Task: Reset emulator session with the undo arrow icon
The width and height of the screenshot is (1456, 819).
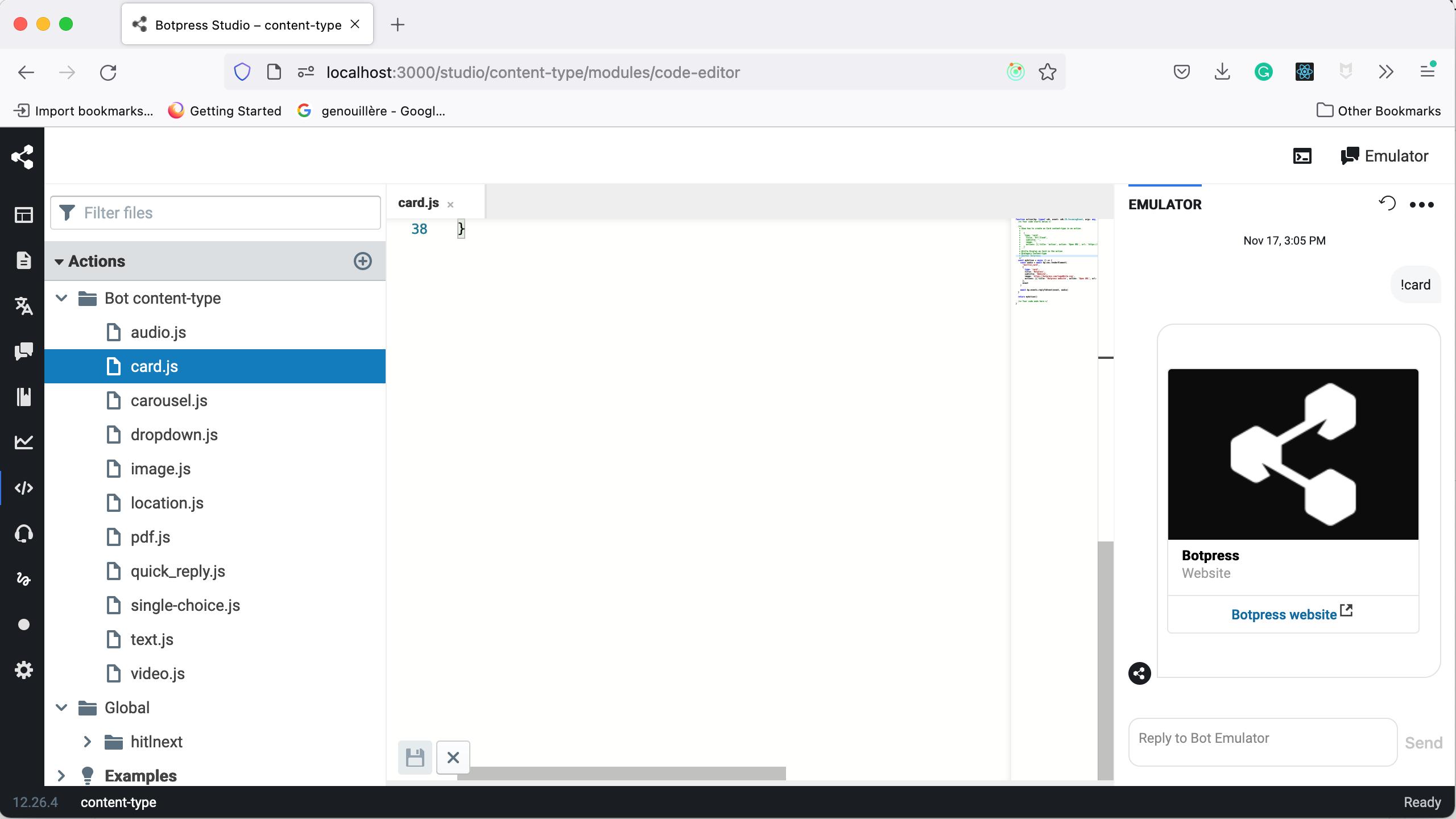Action: tap(1387, 204)
